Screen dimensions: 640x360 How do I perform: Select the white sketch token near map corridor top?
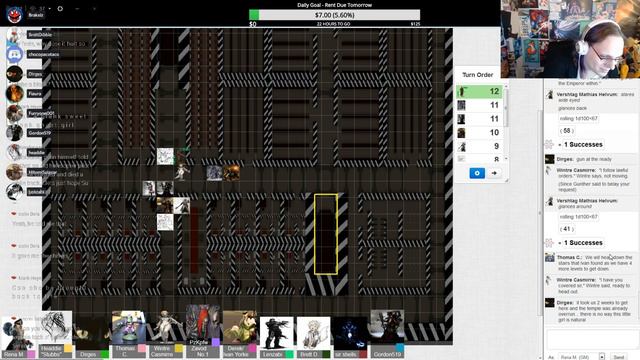(165, 156)
